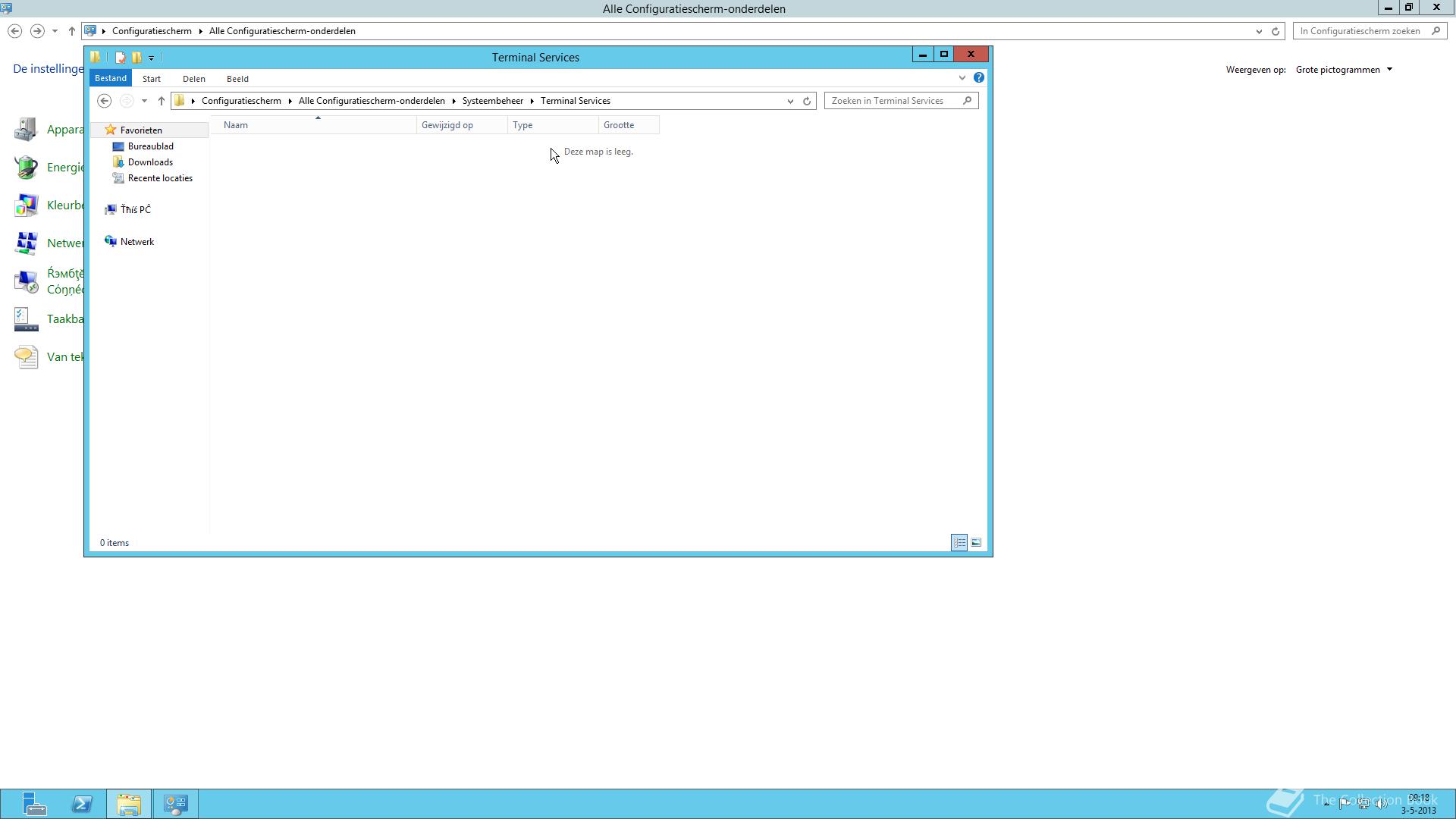Expand the ribbon with chevron arrow
The height and width of the screenshot is (819, 1456).
pos(962,77)
